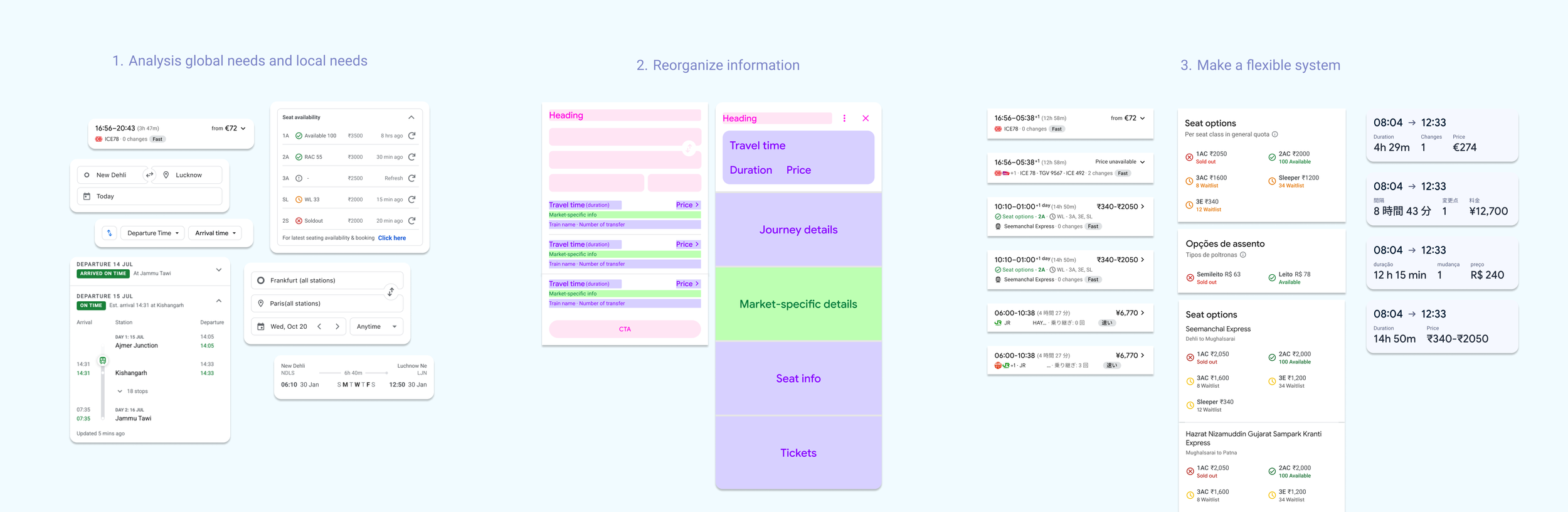Image resolution: width=1568 pixels, height=512 pixels.
Task: Click the Seat info block
Action: (x=798, y=378)
